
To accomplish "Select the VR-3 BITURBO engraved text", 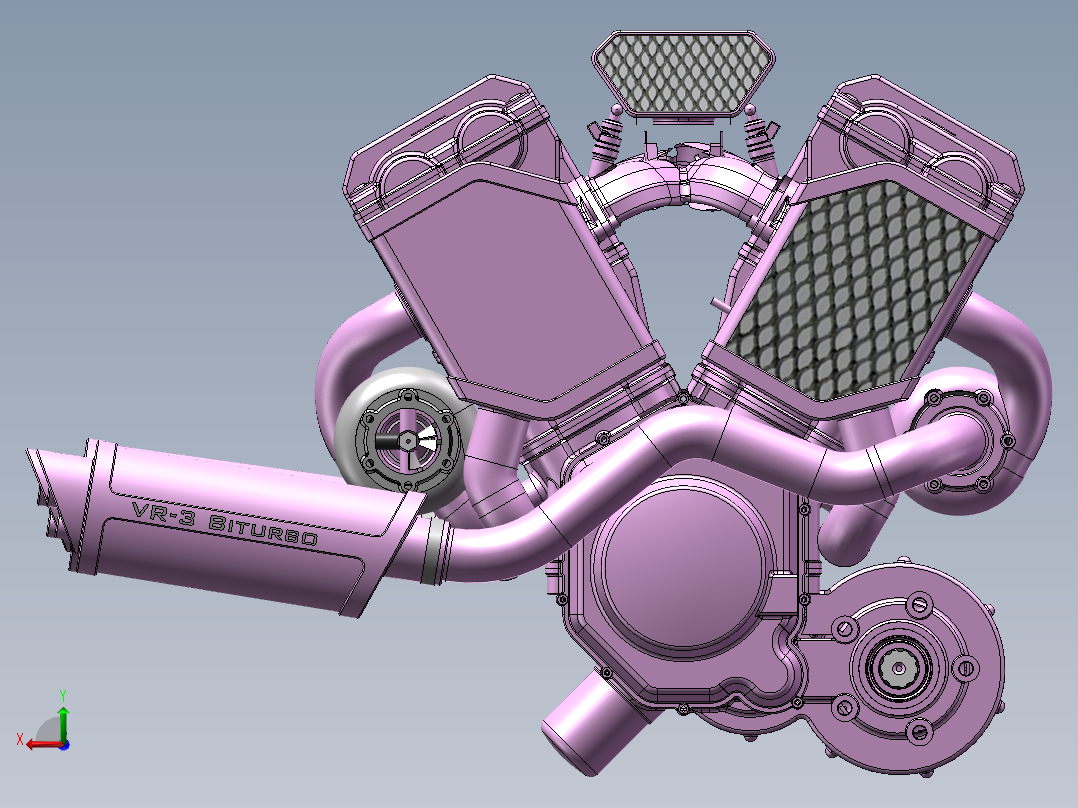I will tap(225, 523).
